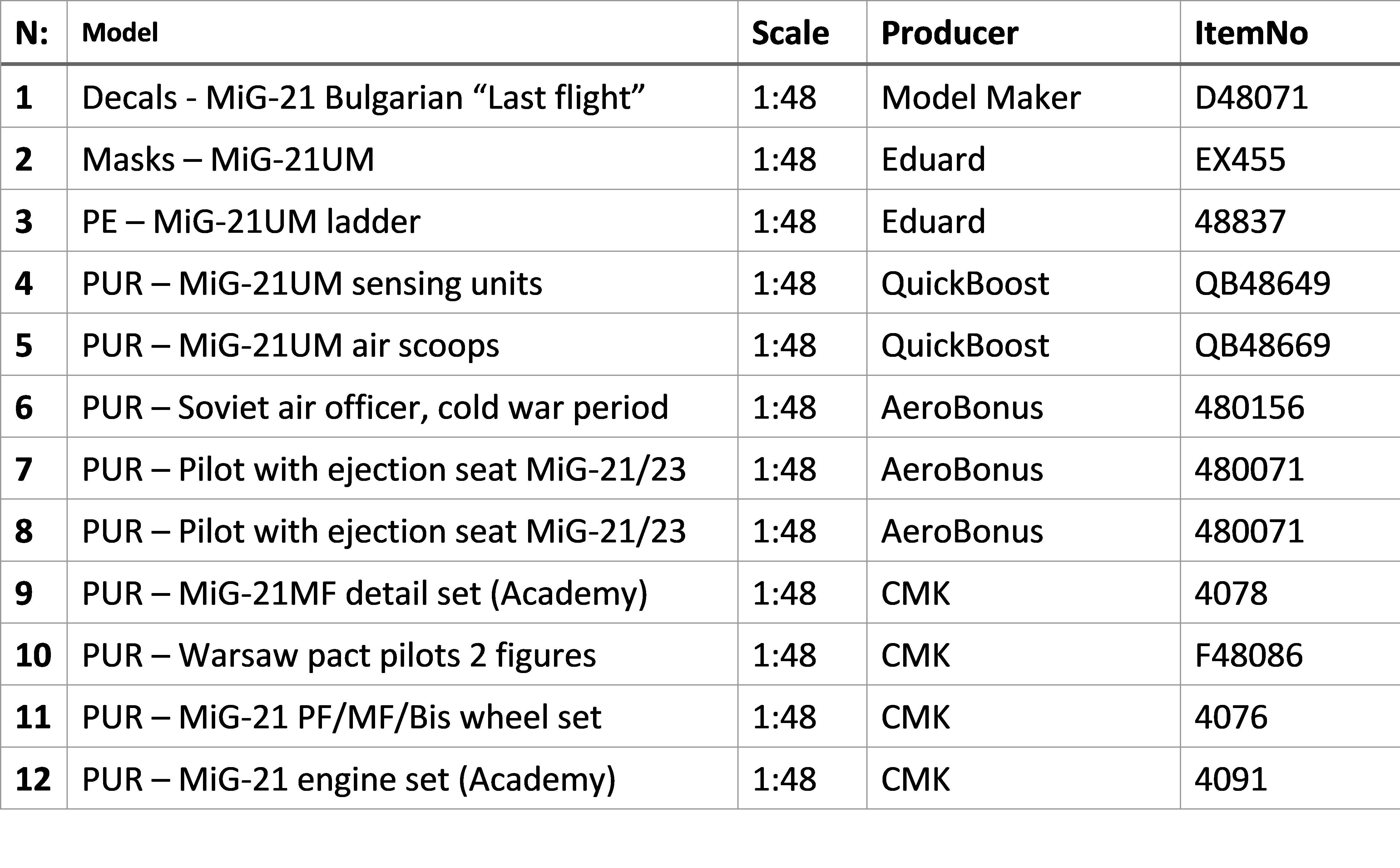Click the Model column header
This screenshot has width=1400, height=868.
402,33
